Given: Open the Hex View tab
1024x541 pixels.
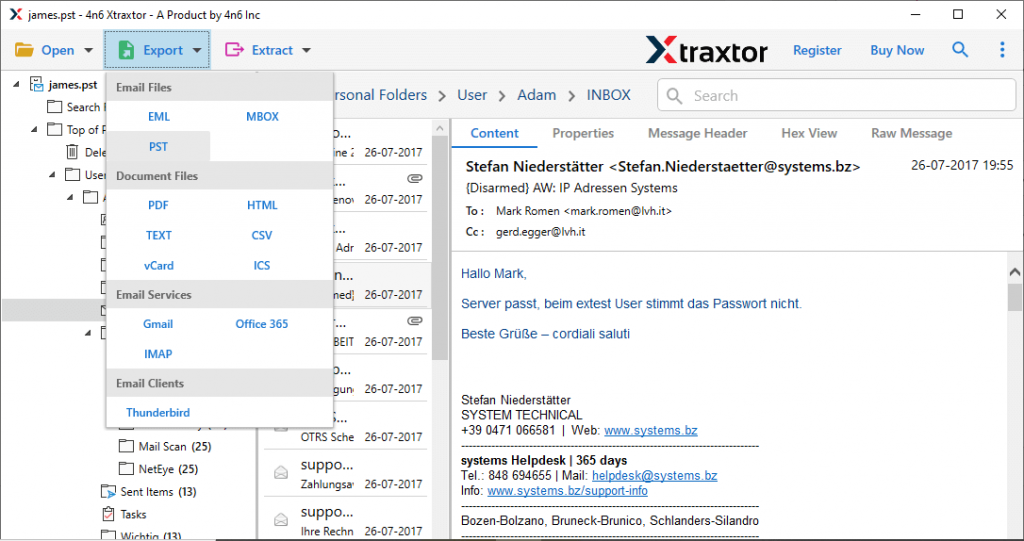Looking at the screenshot, I should 809,133.
